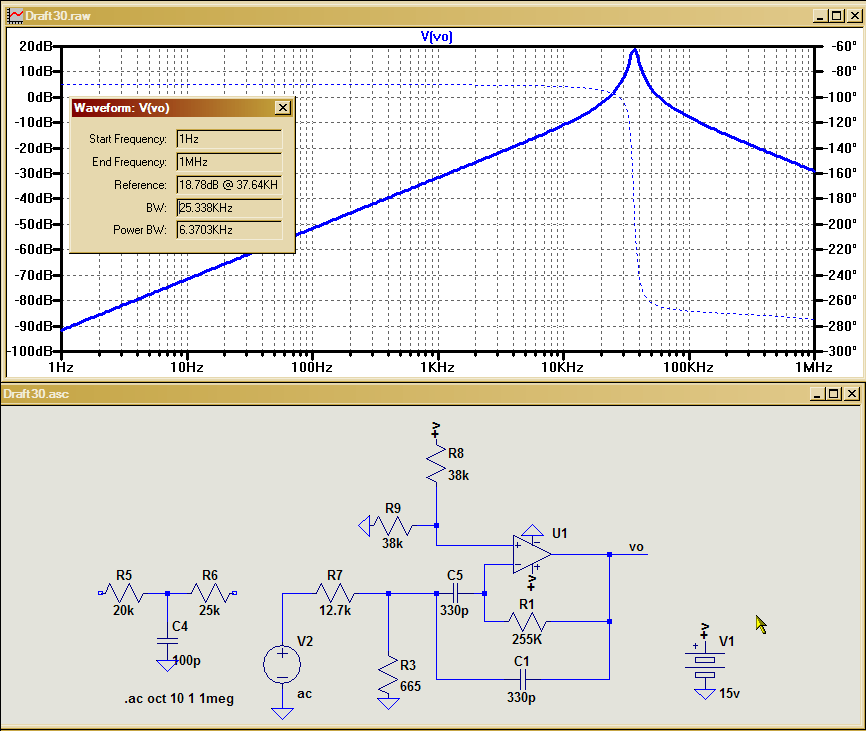Click the Draft30.raw waveform window icon
Viewport: 866px width, 731px height.
pyautogui.click(x=15, y=15)
